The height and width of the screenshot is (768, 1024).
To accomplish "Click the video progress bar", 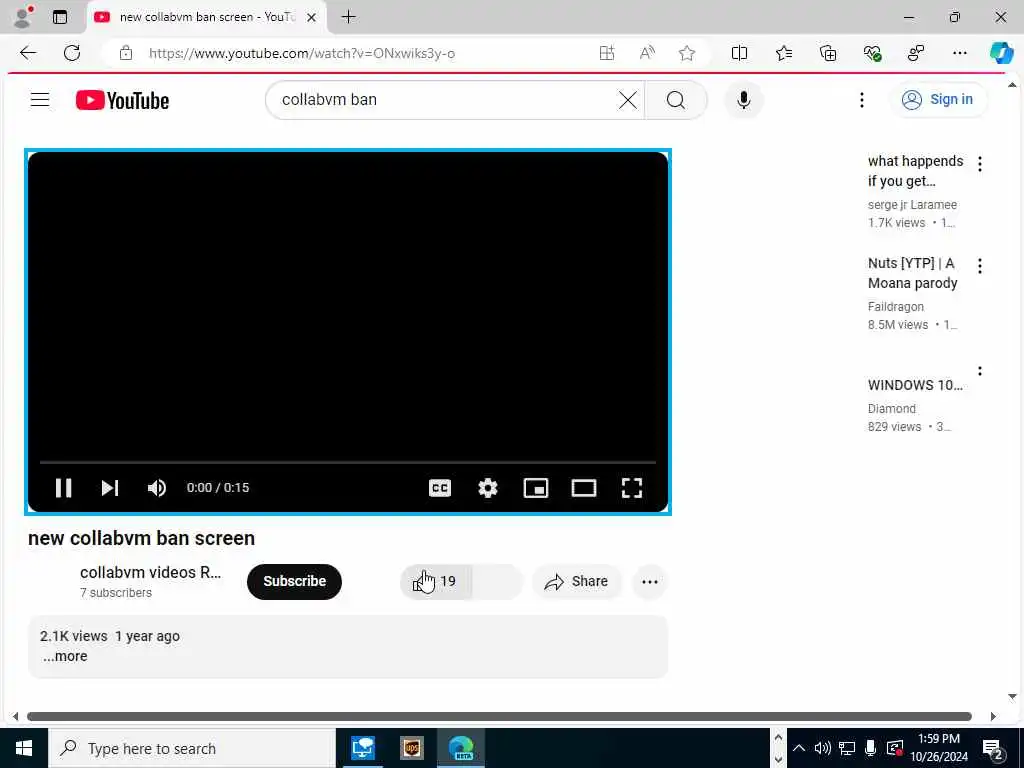I will 347,462.
